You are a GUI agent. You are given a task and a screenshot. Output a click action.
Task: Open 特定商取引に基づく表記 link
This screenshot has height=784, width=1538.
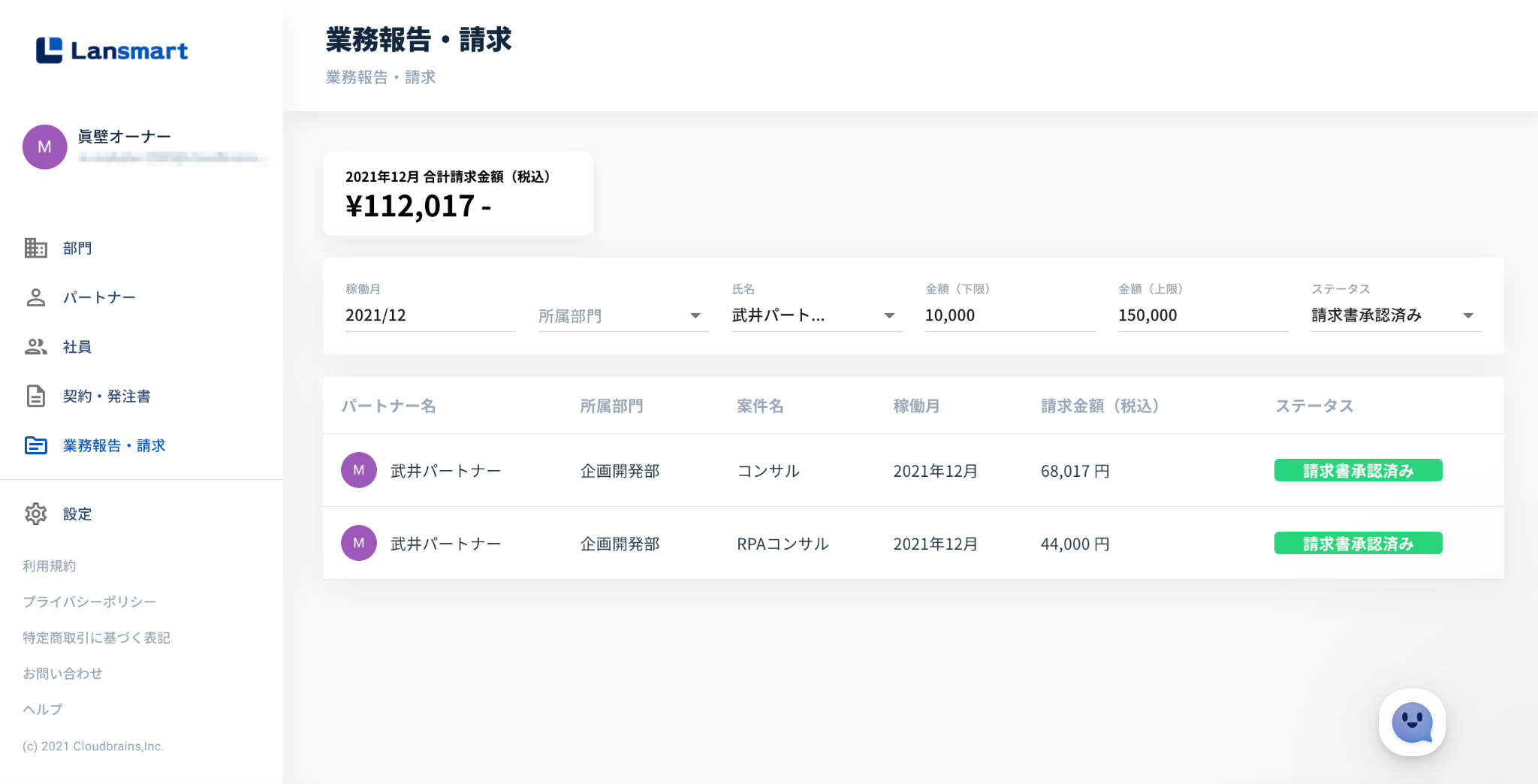click(96, 638)
